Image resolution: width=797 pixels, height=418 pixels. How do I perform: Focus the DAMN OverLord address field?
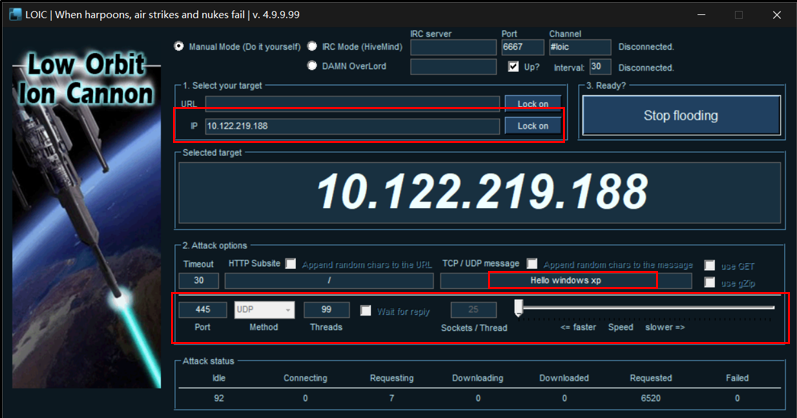453,67
